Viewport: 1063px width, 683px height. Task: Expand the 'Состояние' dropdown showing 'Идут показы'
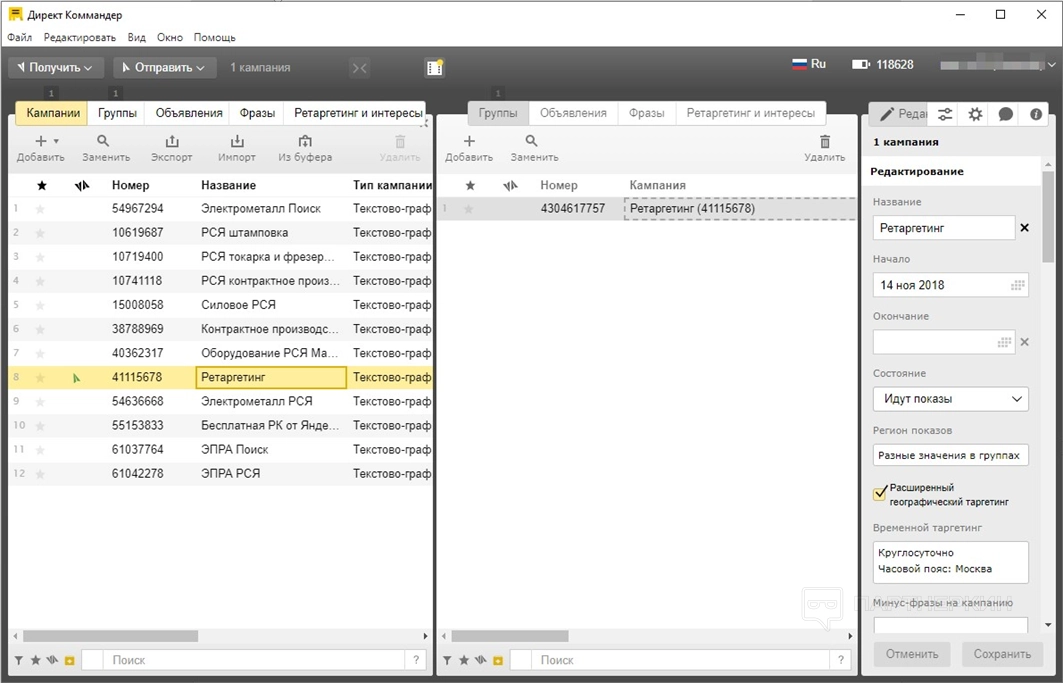(x=950, y=399)
